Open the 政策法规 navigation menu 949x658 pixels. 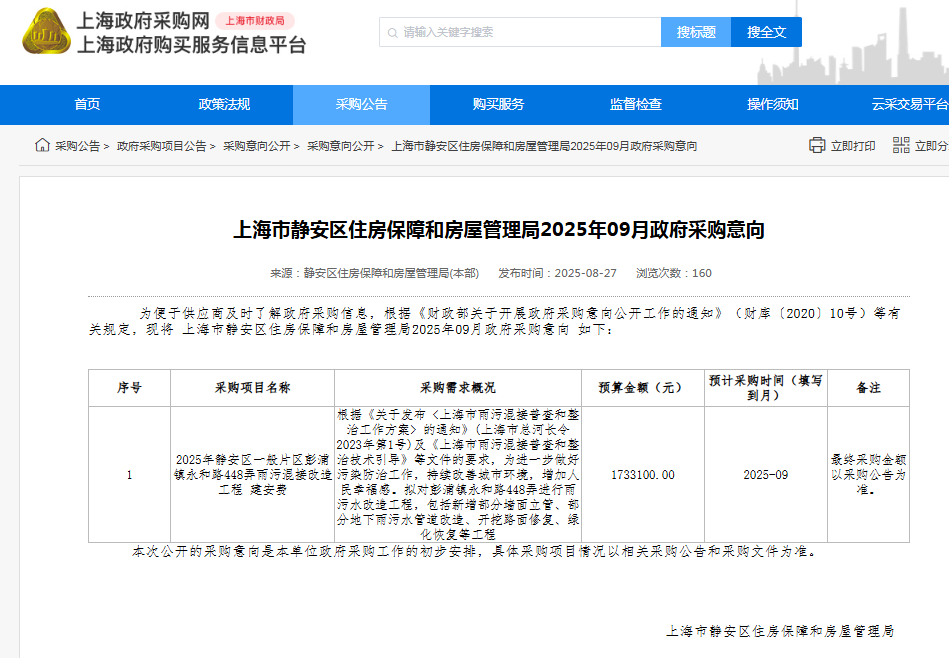224,105
